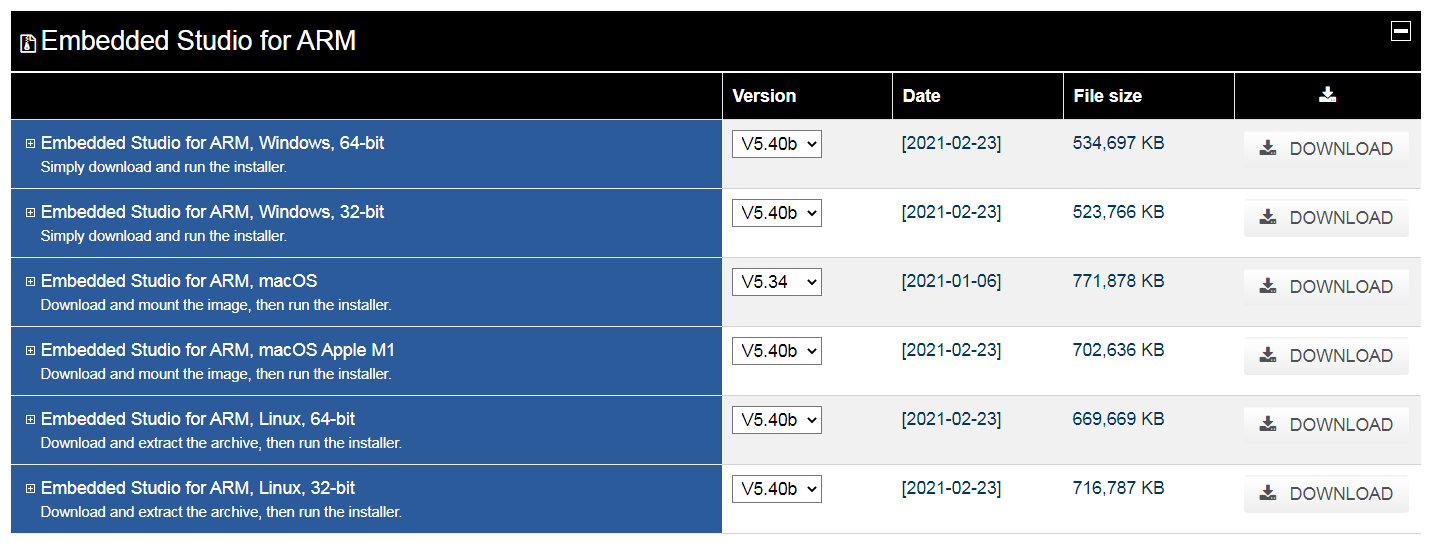Click the 669,669 KB file size
Viewport: 1433px width, 543px height.
tap(1118, 419)
